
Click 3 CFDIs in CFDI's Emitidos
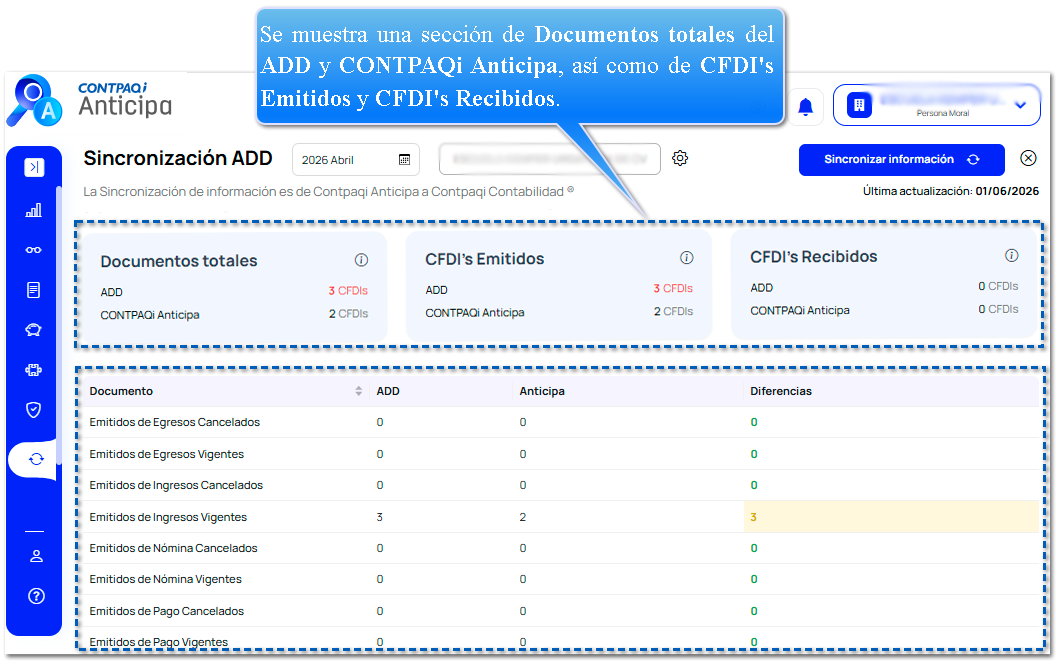673,288
